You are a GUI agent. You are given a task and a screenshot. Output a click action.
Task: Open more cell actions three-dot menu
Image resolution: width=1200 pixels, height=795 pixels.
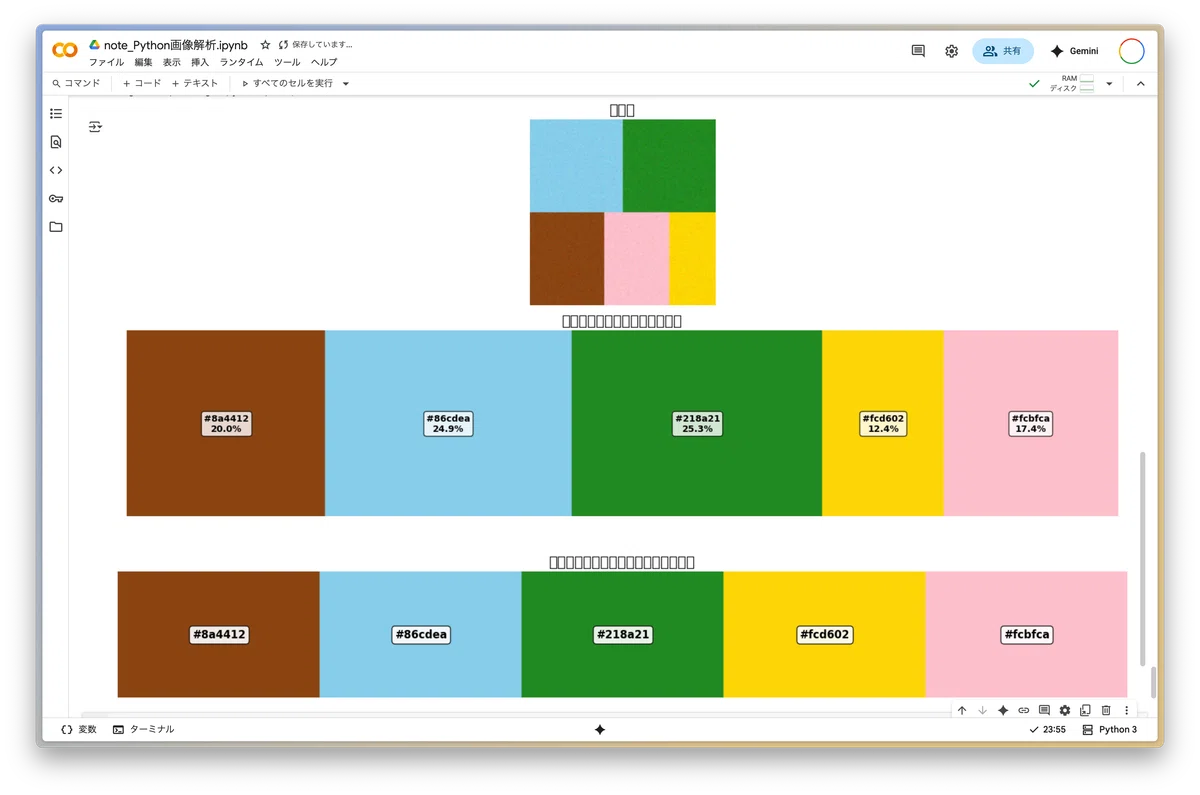1127,710
